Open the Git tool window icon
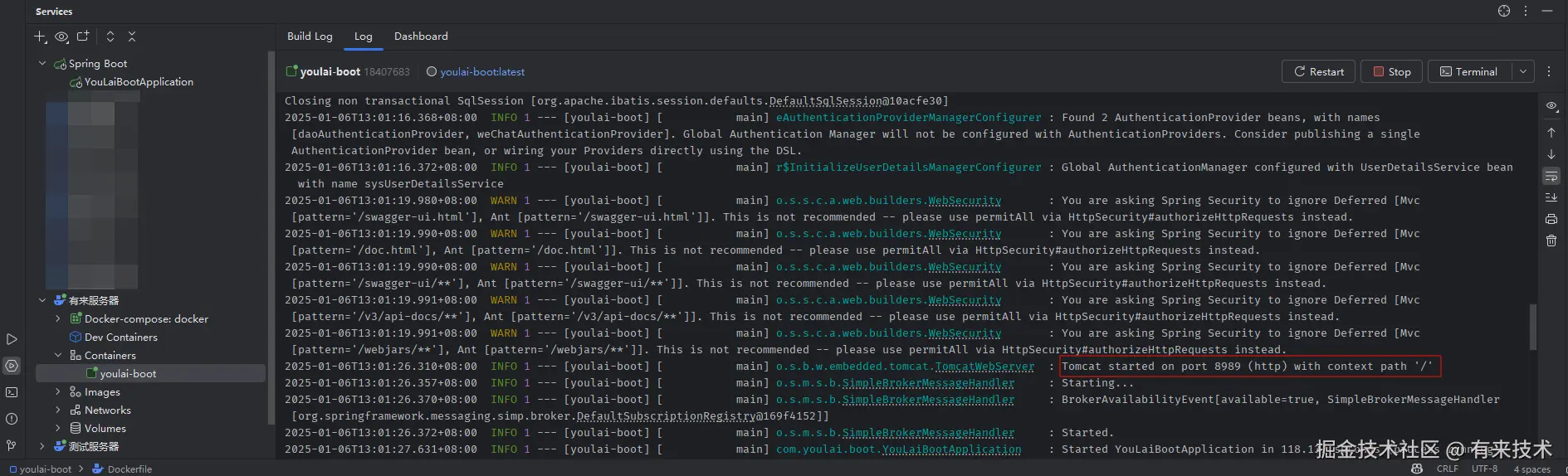 (12, 445)
